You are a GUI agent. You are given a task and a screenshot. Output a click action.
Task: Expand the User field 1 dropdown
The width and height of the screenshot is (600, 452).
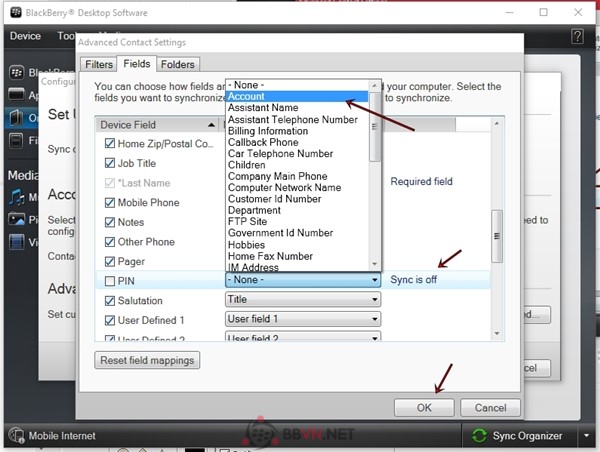[302, 320]
